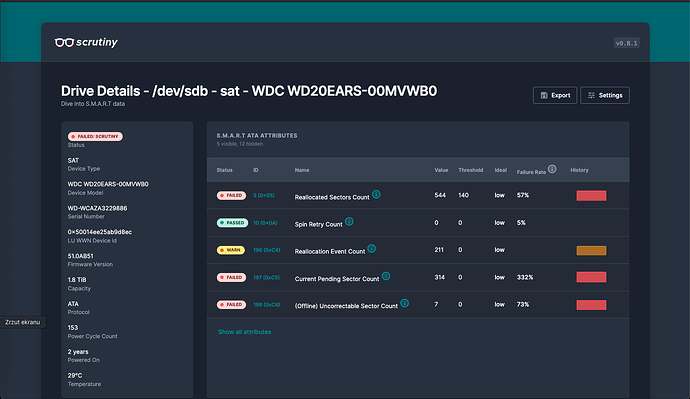Open info icon for Current Pending Sector Count
Screen dimensions: 690x399
[386, 276]
